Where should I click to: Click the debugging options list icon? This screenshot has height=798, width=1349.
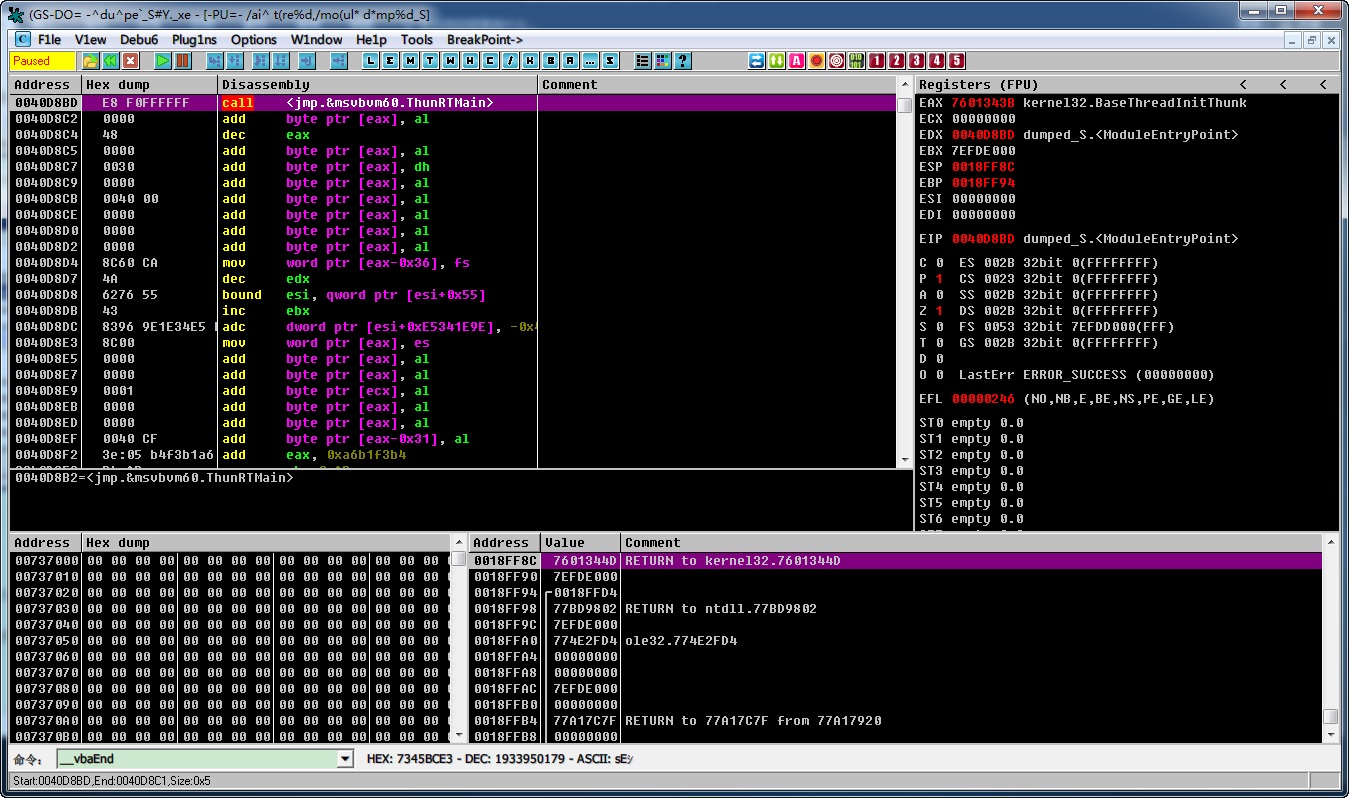tap(642, 61)
